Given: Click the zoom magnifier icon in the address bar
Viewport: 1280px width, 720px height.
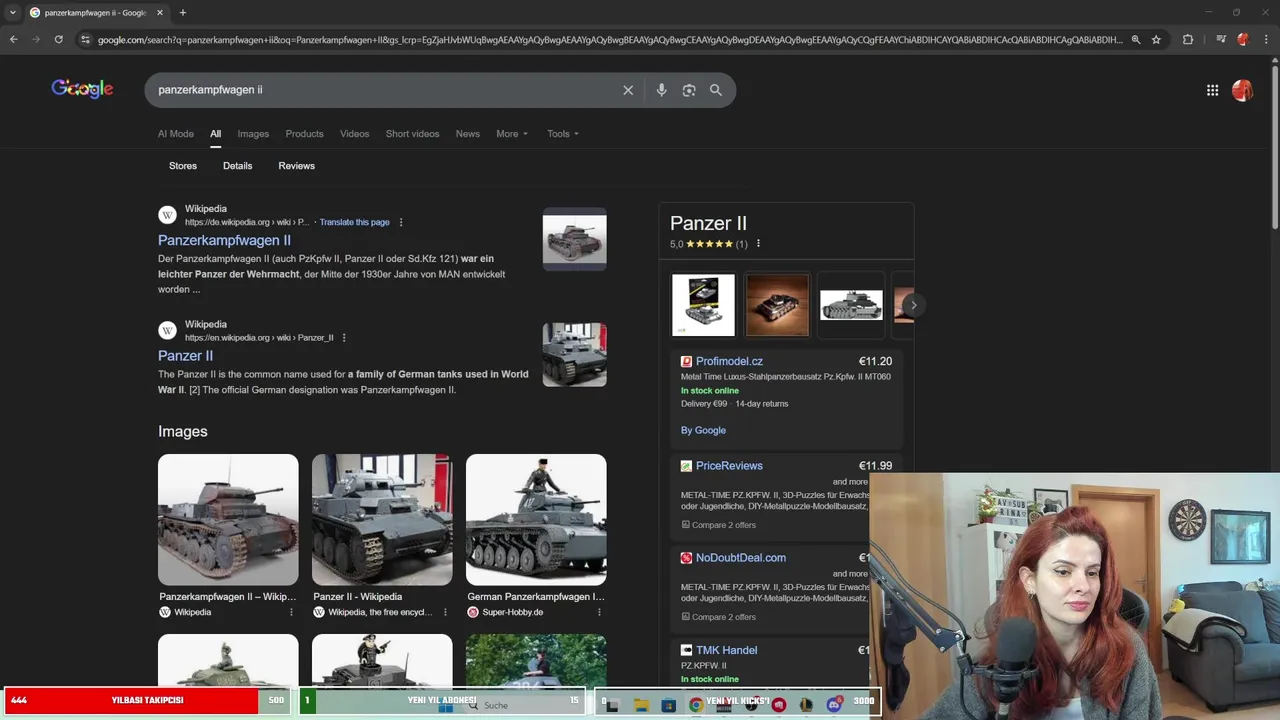Looking at the screenshot, I should (1135, 39).
